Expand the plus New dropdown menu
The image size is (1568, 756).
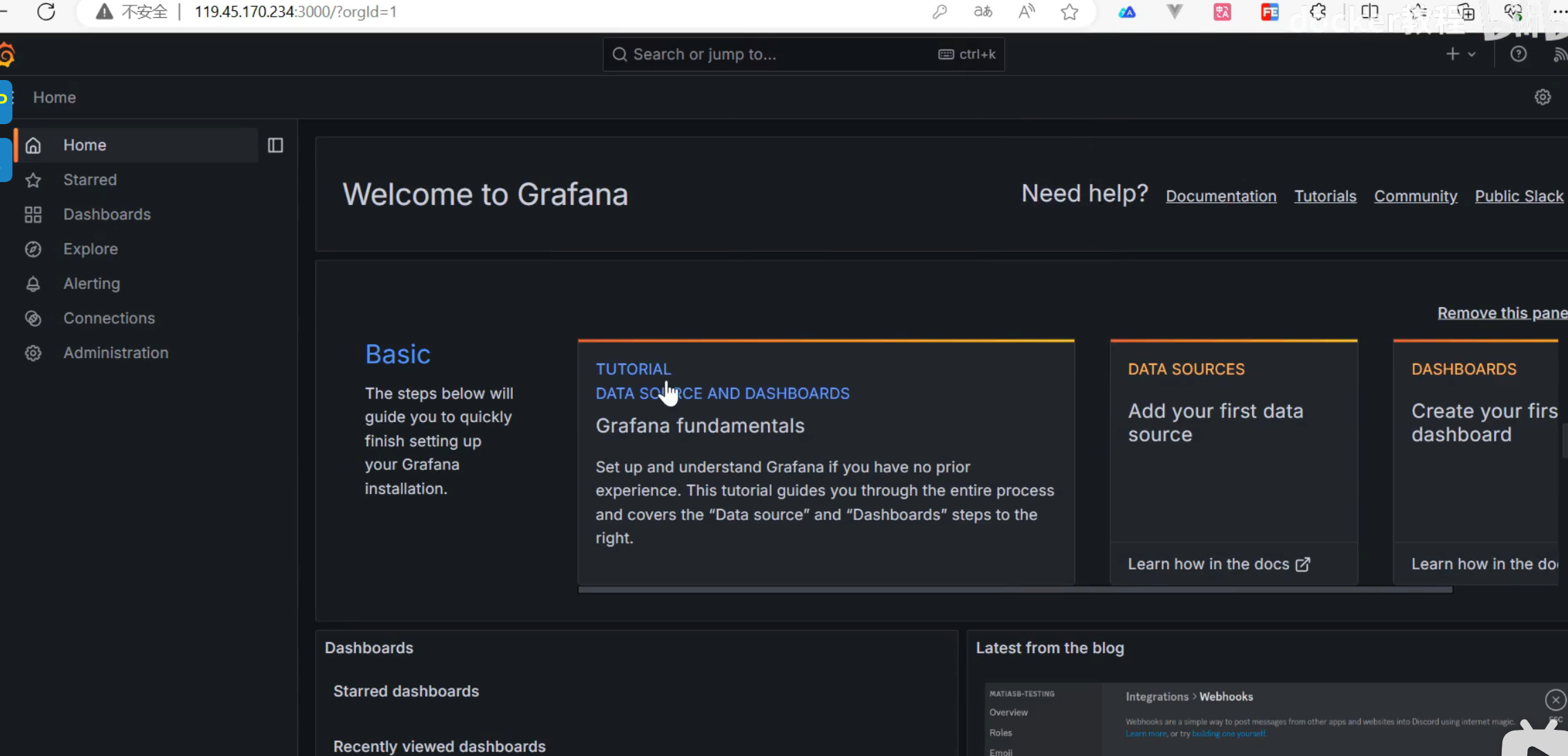[x=1460, y=54]
